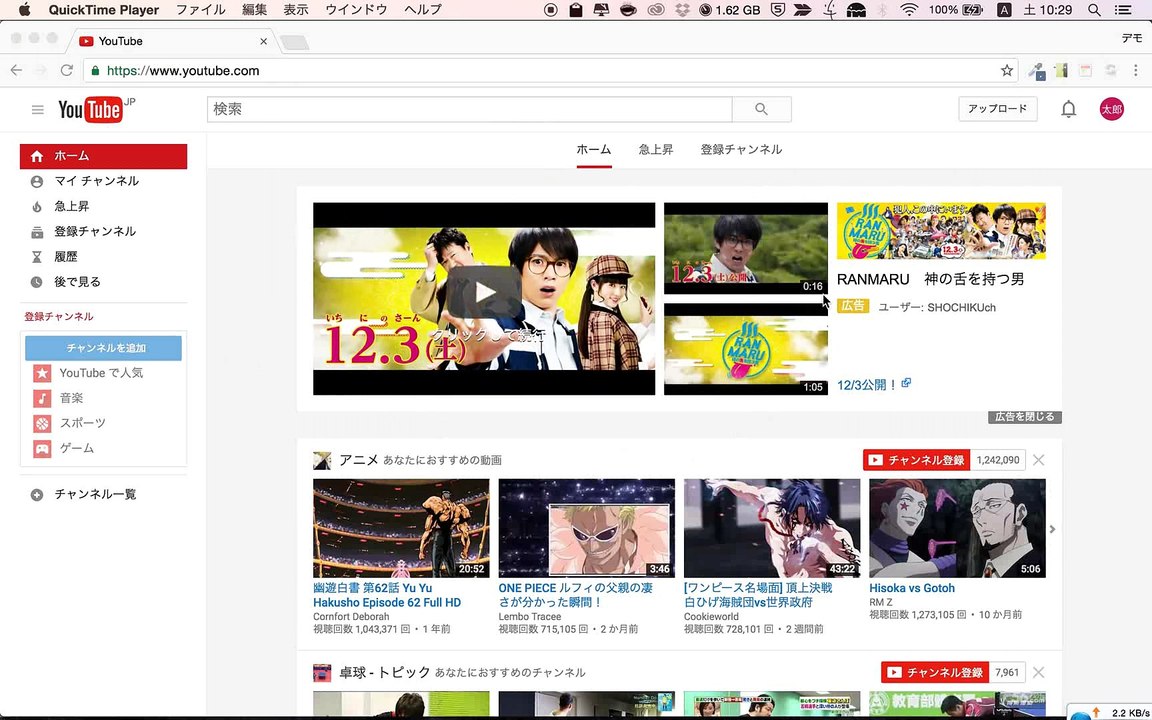Screen dimensions: 1152x720
Task: Subscribe to the アニメ channel
Action: (917, 460)
